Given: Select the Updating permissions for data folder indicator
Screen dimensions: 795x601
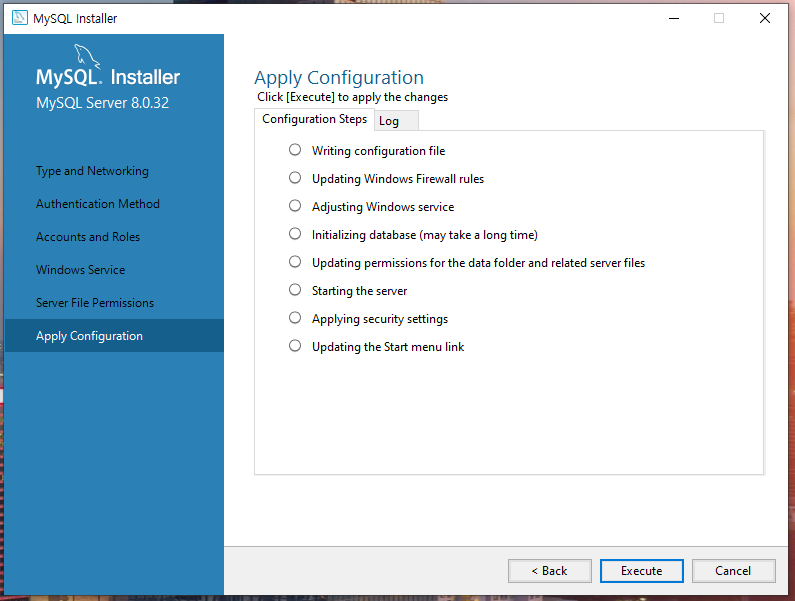Looking at the screenshot, I should (295, 262).
